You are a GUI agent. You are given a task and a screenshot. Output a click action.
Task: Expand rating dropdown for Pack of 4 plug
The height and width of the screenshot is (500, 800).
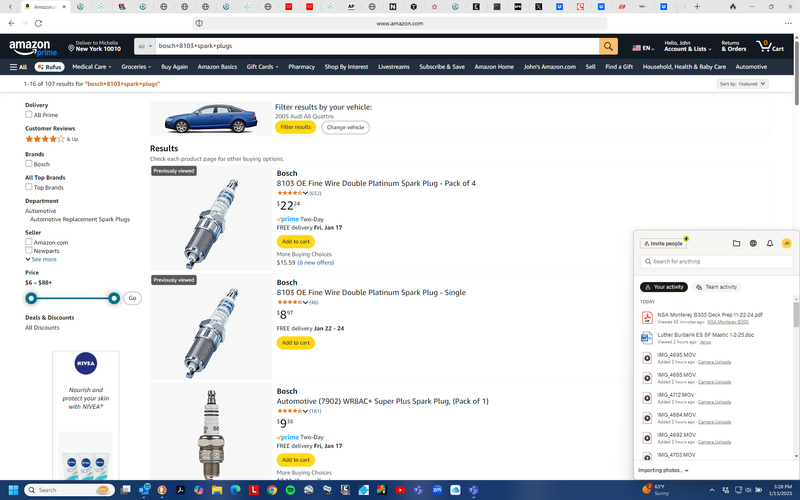(305, 193)
